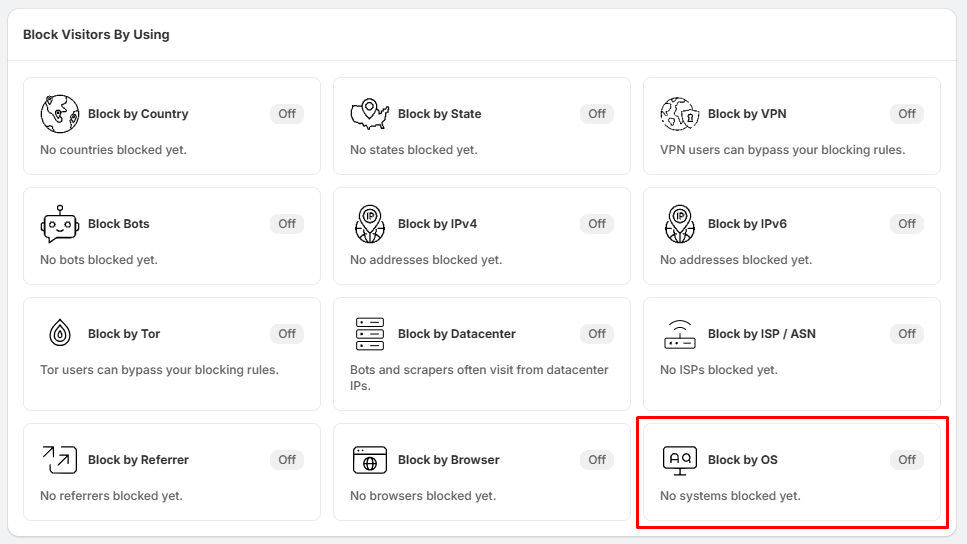Toggle the Off badge for Block by VPN
967x544 pixels.
tap(907, 113)
